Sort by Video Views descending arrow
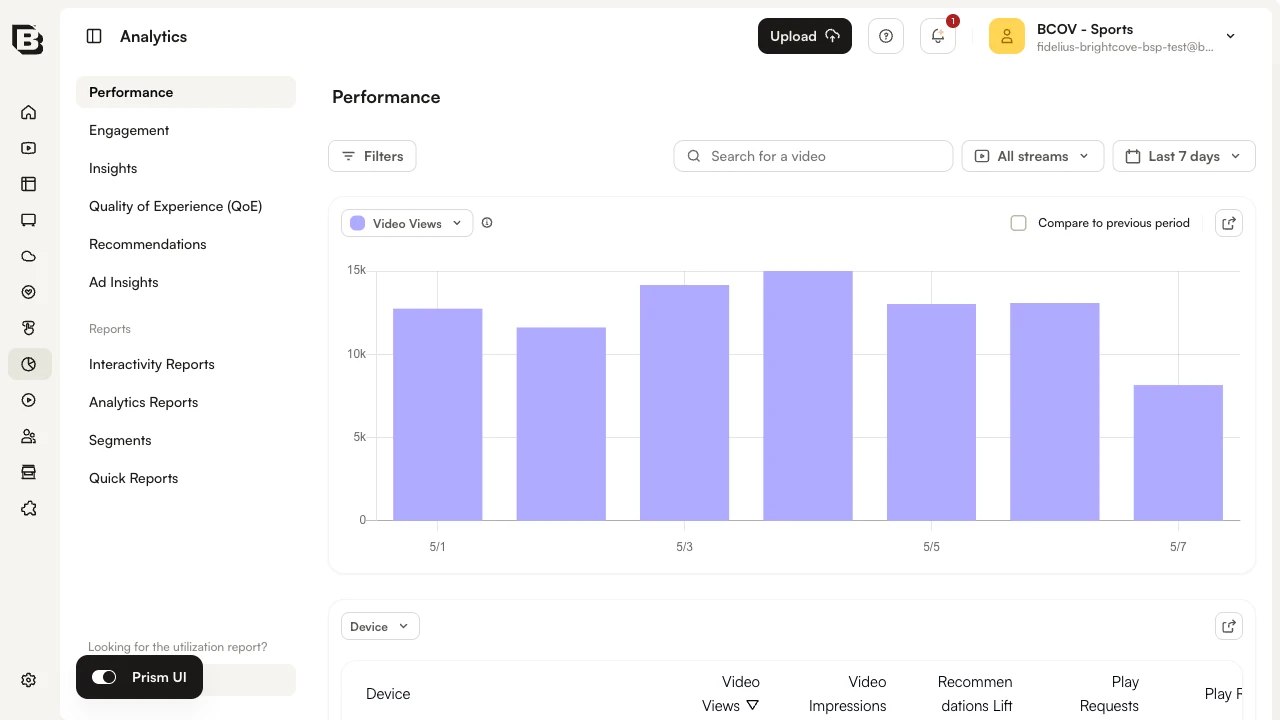1280x720 pixels. click(753, 705)
